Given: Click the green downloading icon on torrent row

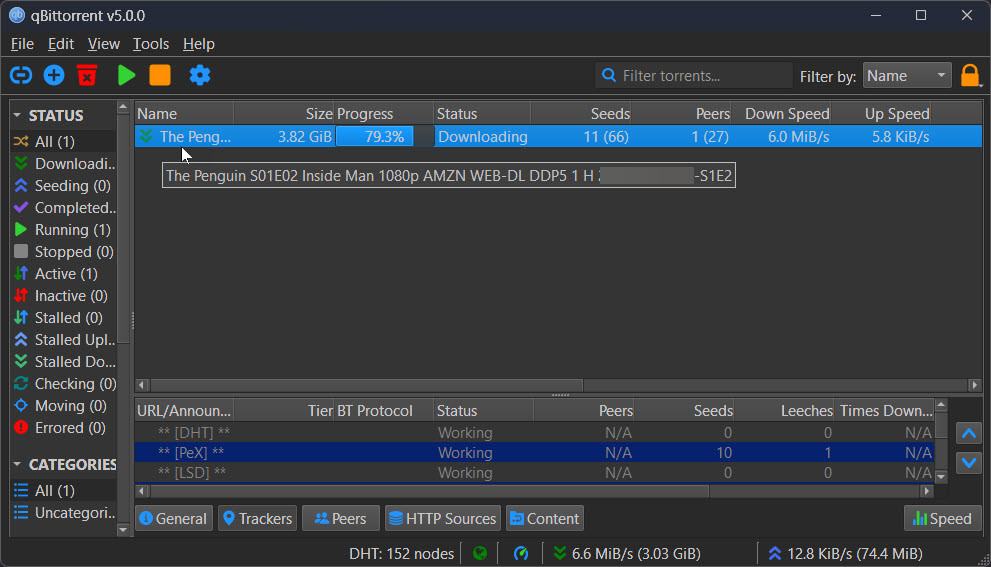Looking at the screenshot, I should (147, 136).
